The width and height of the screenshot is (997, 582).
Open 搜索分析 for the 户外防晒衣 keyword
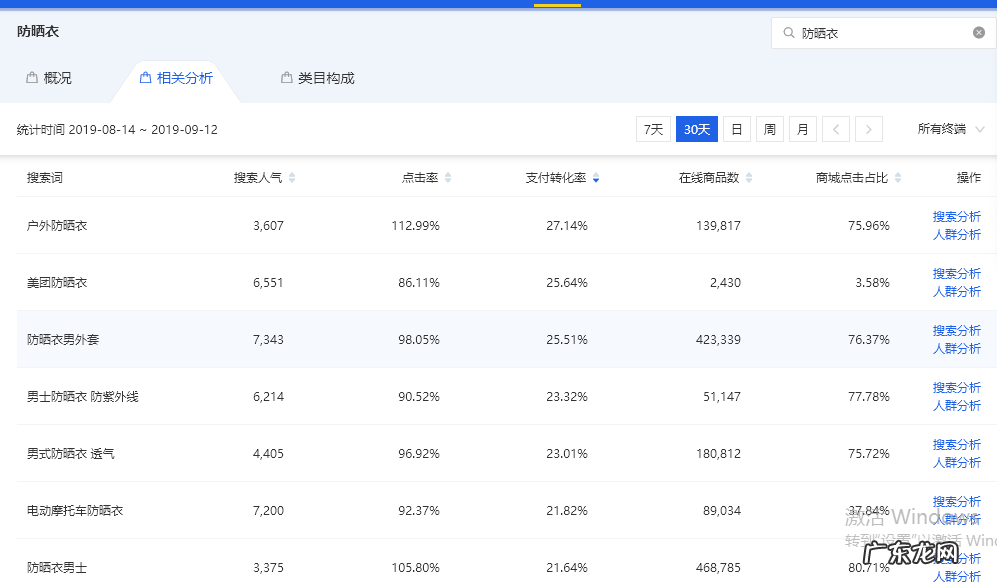pos(956,216)
